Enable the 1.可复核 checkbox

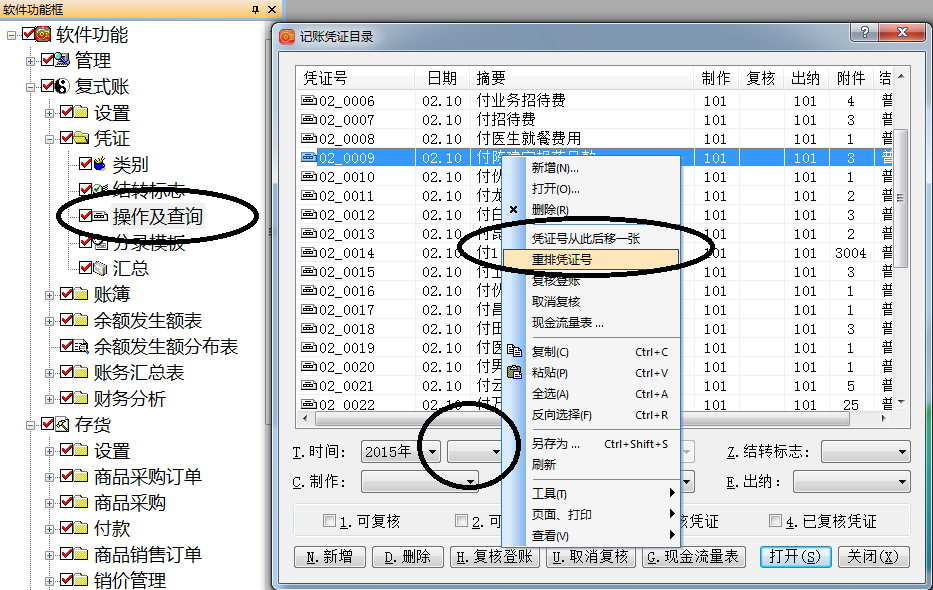coord(330,520)
